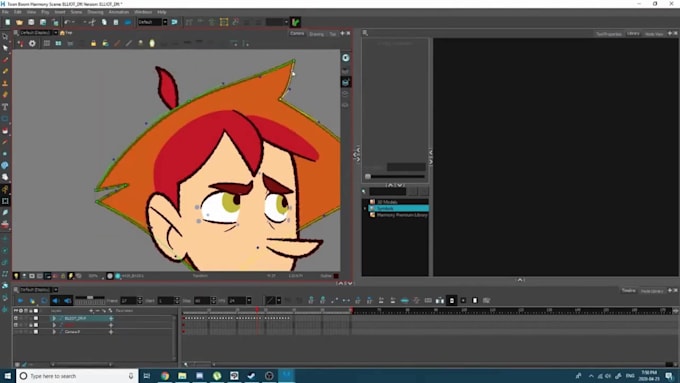Toggle white checkbox of the red layer
680x383 pixels.
(36, 325)
